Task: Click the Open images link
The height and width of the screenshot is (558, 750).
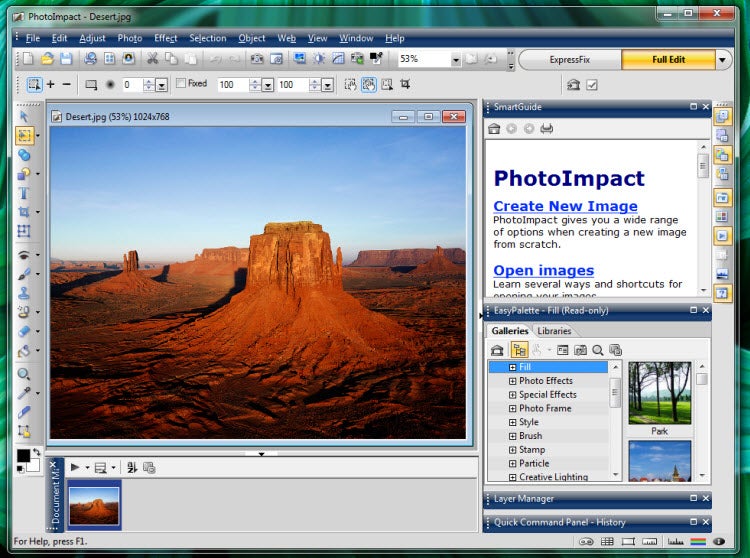Action: (x=543, y=271)
